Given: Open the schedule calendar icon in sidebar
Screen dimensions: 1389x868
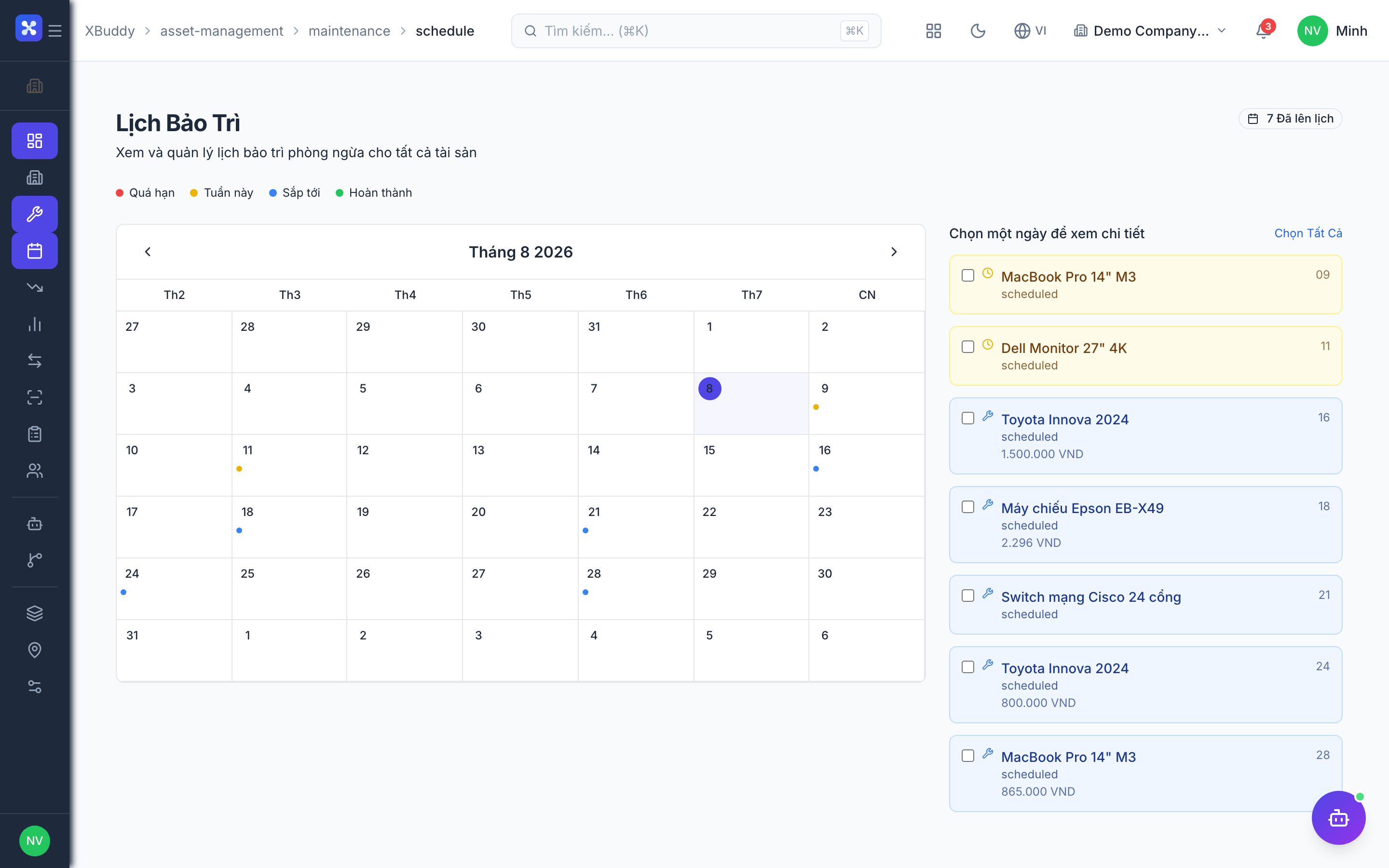Looking at the screenshot, I should tap(34, 251).
